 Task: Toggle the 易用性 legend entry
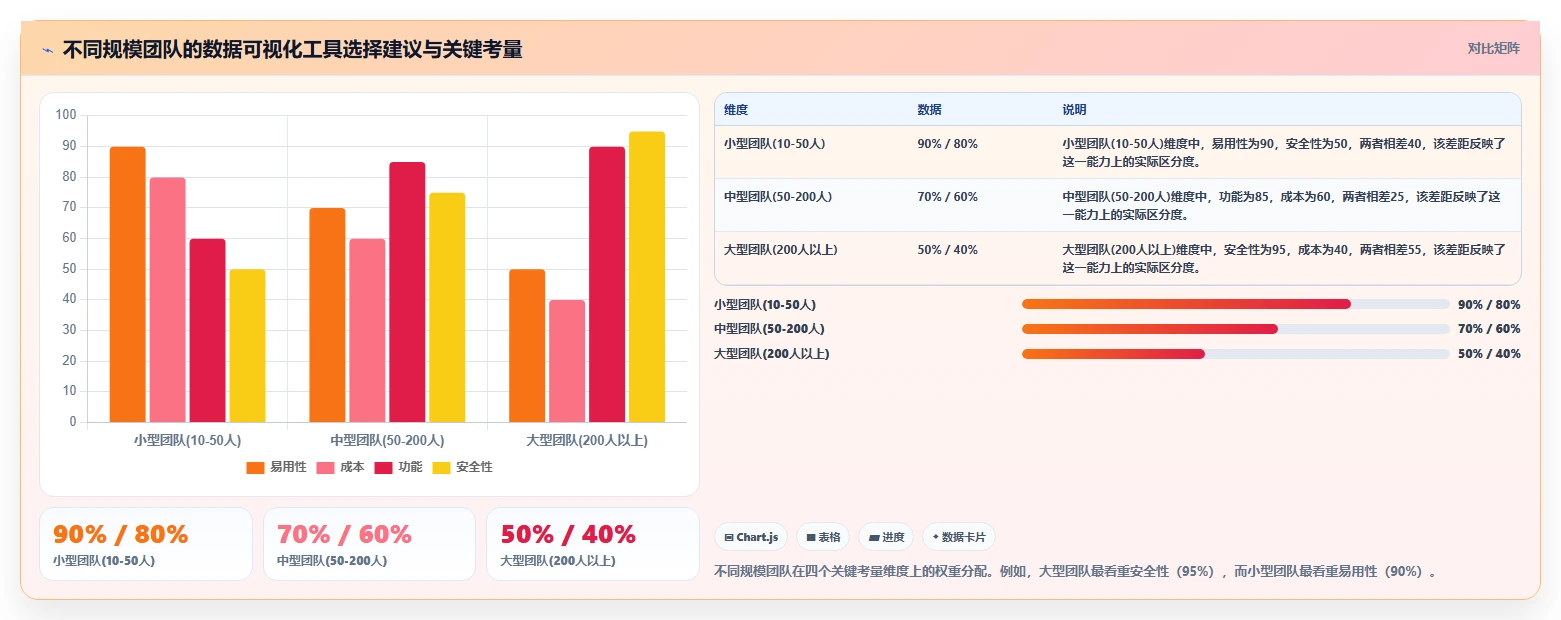tap(276, 467)
